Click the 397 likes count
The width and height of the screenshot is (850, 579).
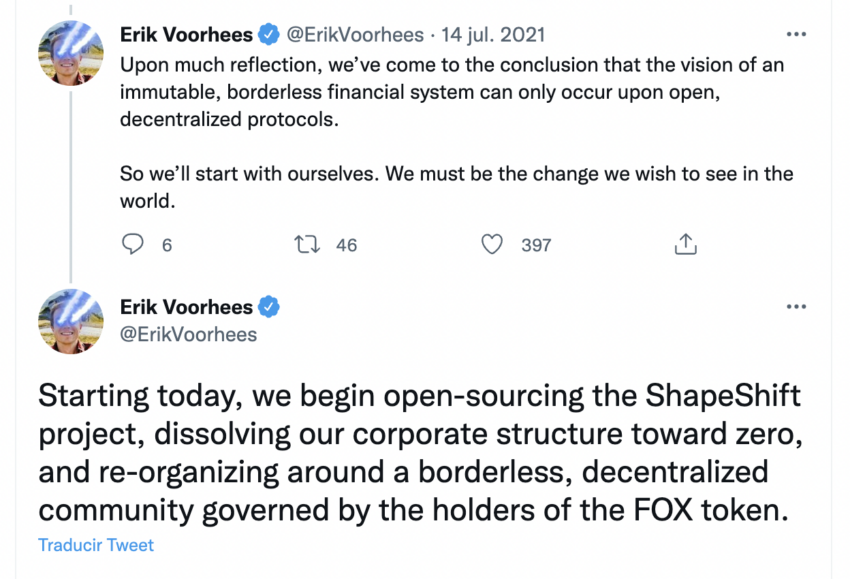[x=536, y=245]
